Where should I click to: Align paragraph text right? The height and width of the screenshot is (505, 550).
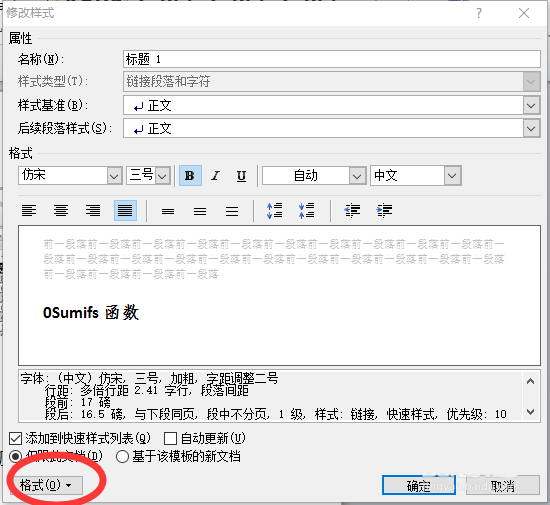(x=93, y=211)
